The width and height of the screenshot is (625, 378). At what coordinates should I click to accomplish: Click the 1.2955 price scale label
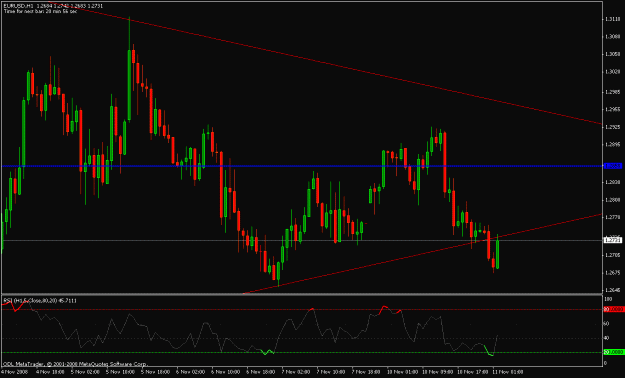point(612,109)
